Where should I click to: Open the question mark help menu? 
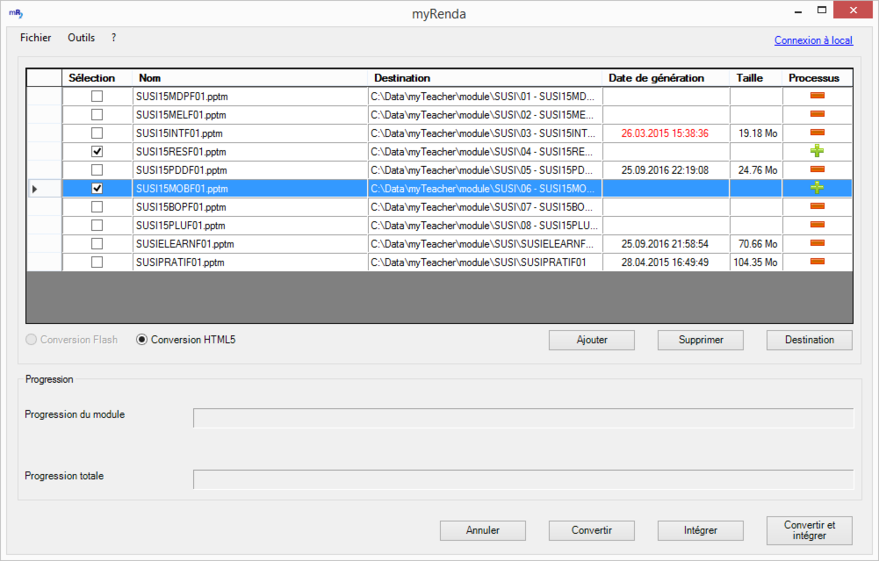(114, 38)
